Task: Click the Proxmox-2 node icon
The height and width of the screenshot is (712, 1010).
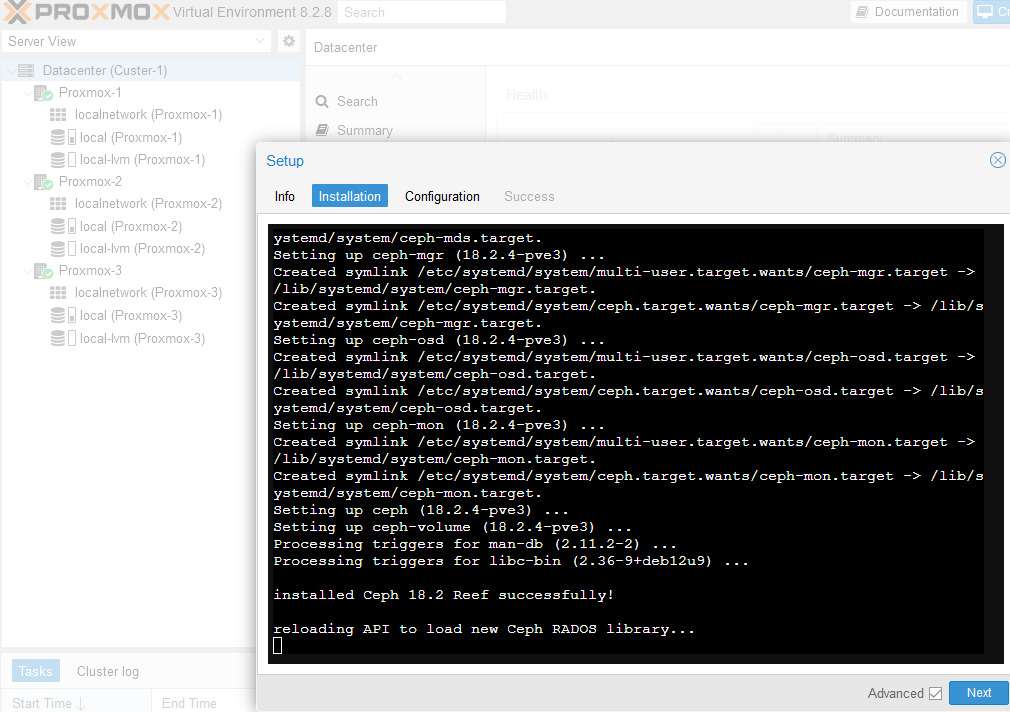Action: pos(43,182)
